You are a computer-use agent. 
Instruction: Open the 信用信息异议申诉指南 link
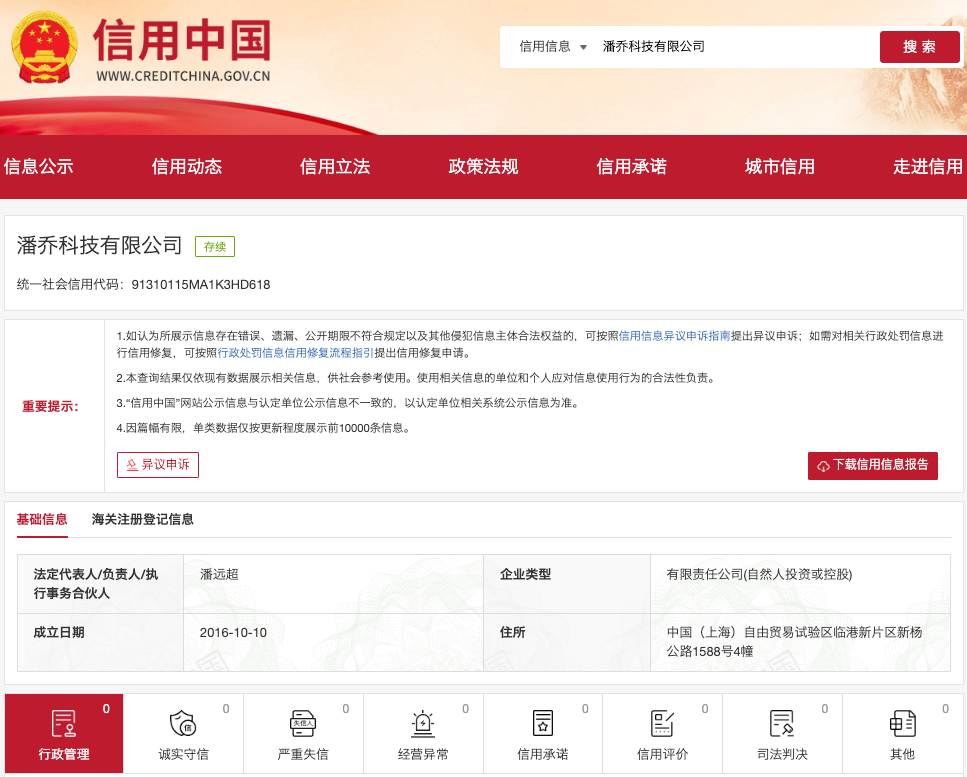[675, 336]
